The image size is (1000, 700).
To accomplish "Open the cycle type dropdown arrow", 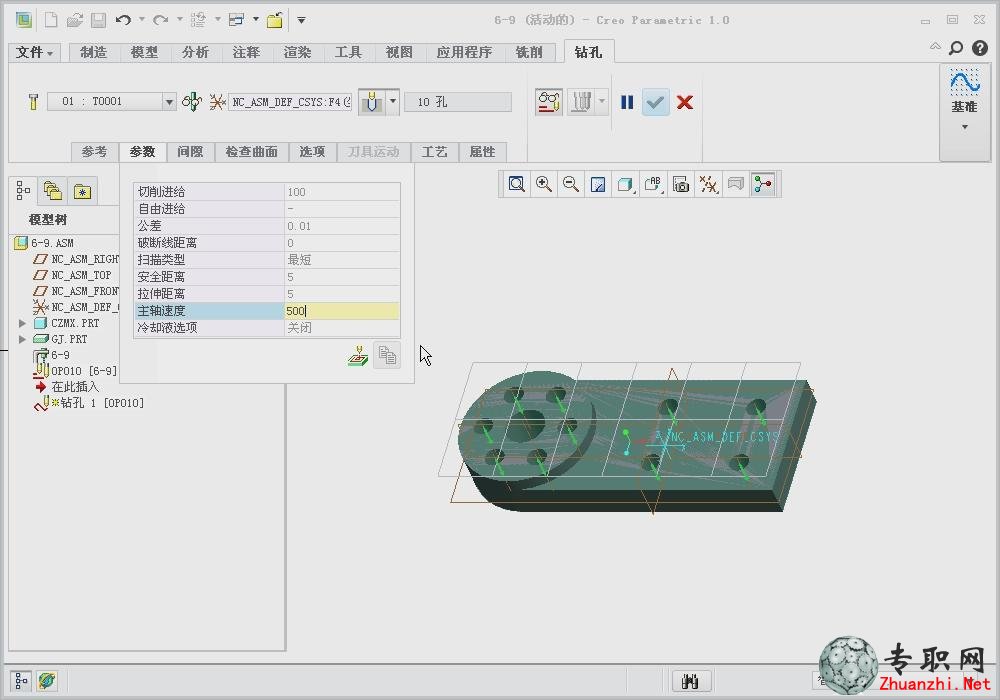I will click(x=393, y=101).
